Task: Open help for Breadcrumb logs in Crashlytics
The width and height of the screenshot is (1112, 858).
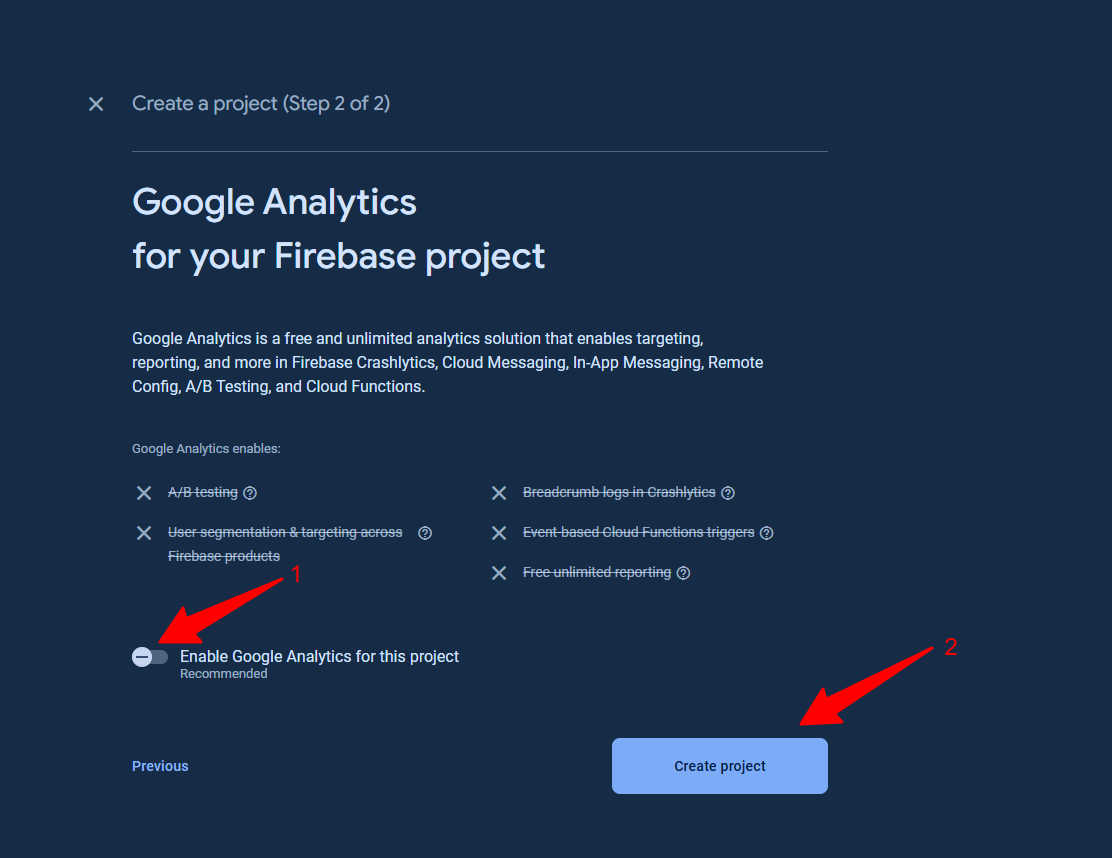Action: 728,493
